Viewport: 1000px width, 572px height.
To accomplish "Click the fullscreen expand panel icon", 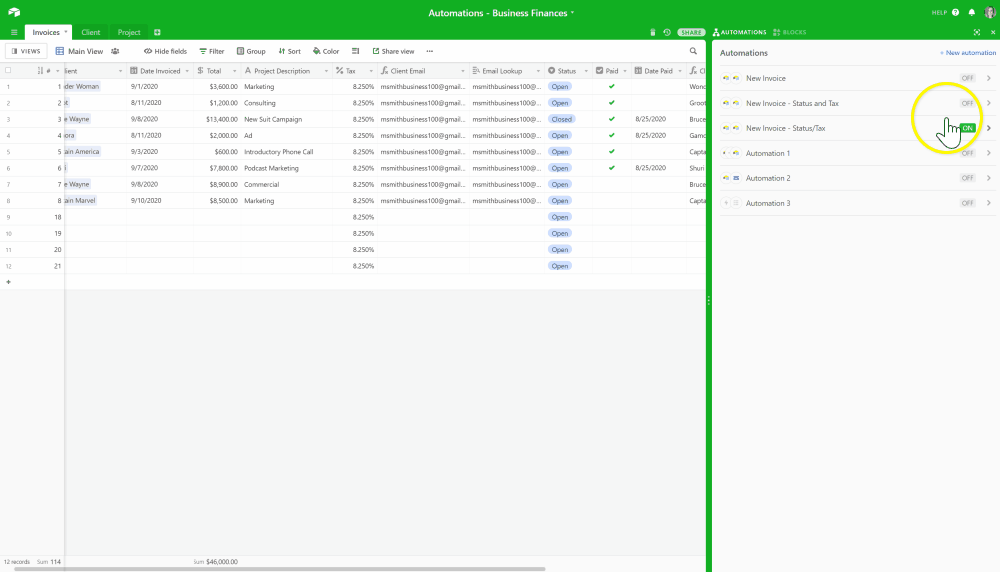I will pyautogui.click(x=976, y=32).
